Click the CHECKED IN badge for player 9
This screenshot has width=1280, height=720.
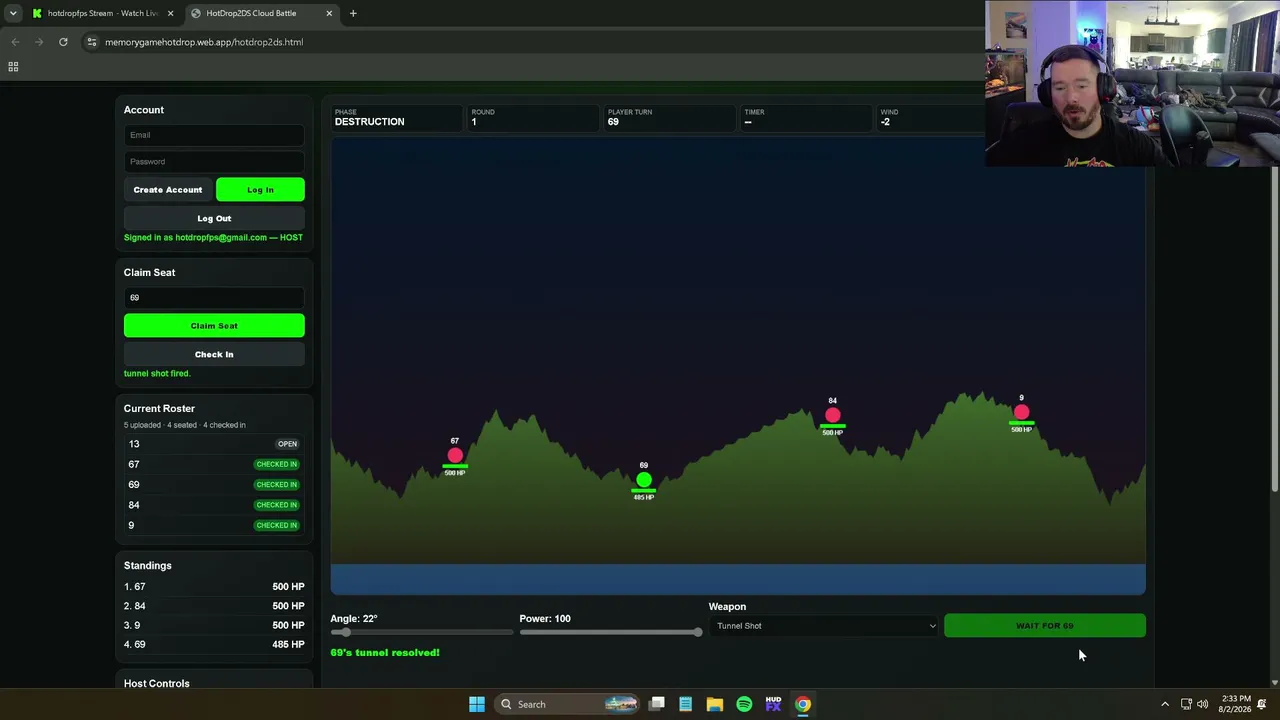tap(277, 525)
